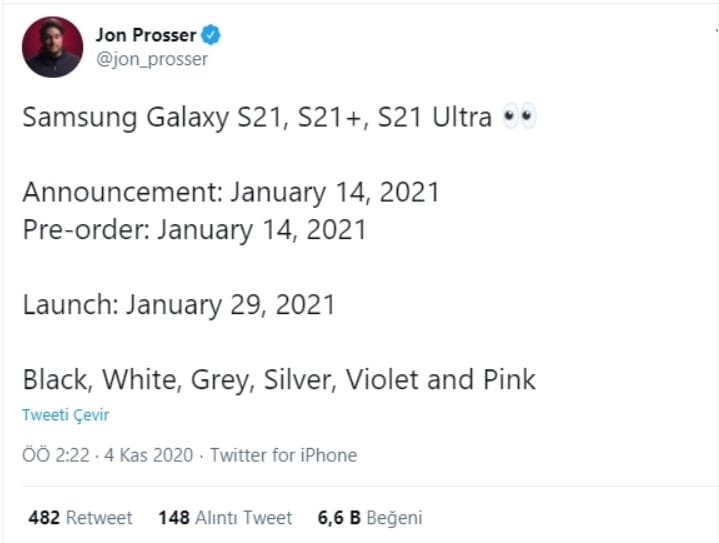The image size is (719, 543).
Task: Show the 6,6 B Beğeni likes
Action: click(370, 517)
